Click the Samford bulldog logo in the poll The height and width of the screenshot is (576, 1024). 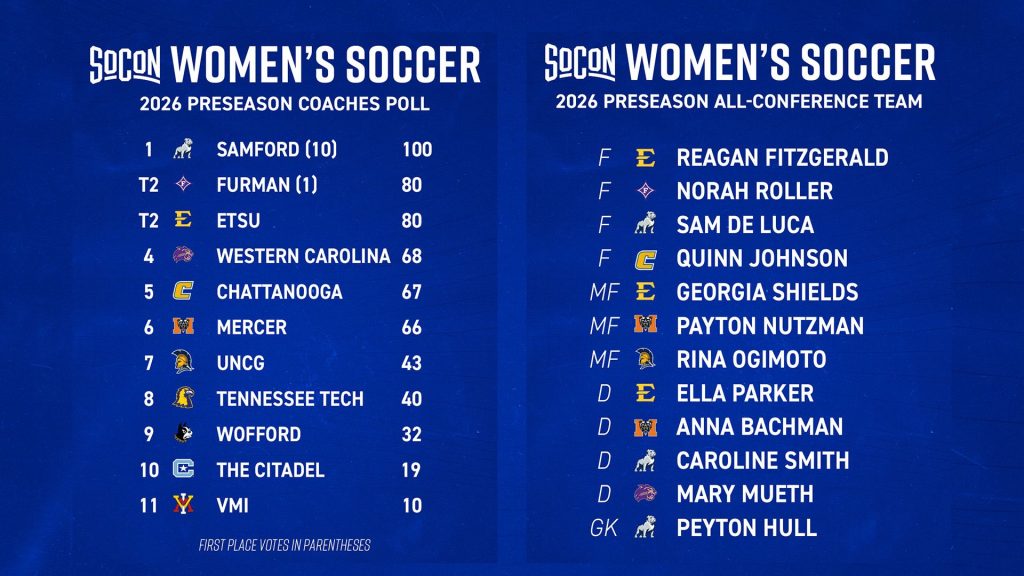pos(183,149)
